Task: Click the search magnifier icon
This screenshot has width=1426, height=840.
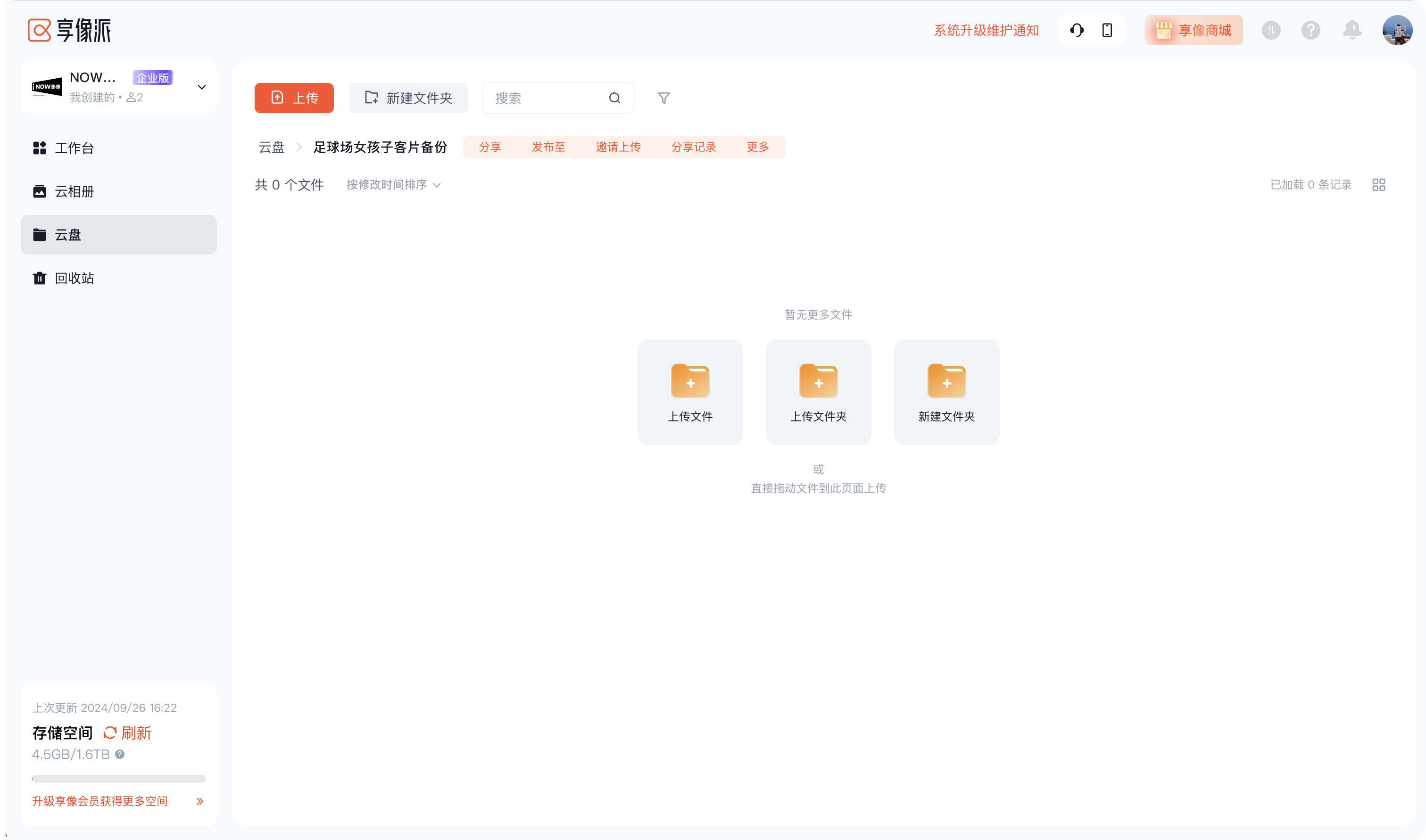Action: tap(614, 98)
